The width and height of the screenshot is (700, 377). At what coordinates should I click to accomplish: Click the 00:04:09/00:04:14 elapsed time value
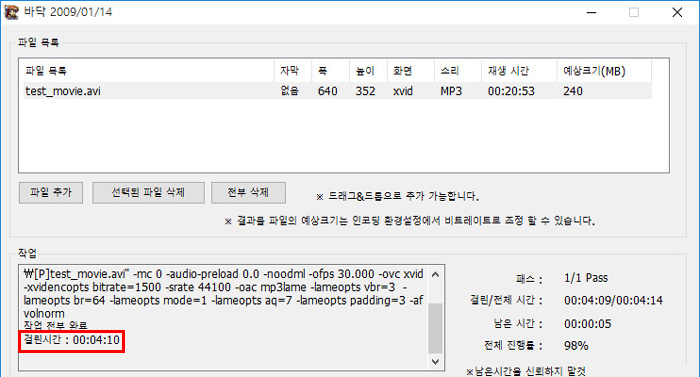(613, 301)
